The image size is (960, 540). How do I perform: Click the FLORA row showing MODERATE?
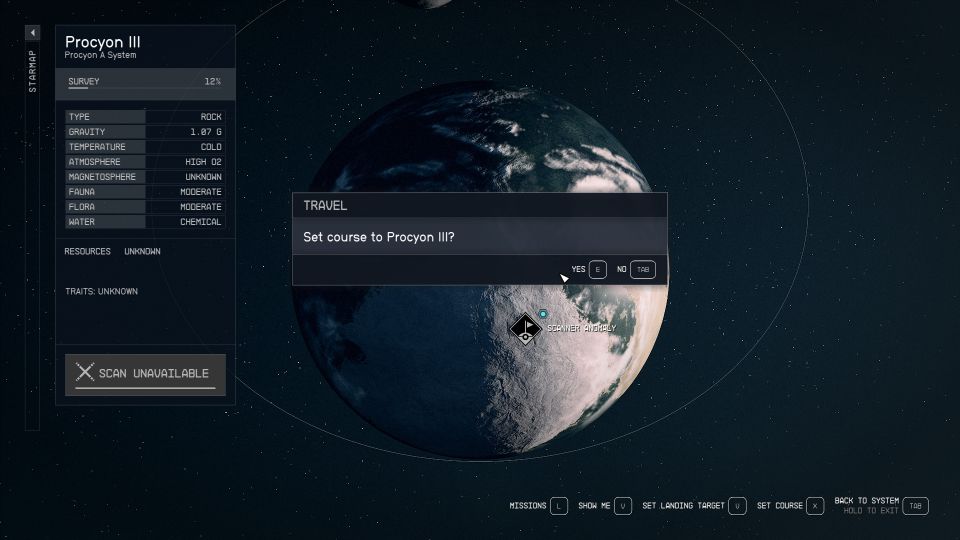point(145,207)
